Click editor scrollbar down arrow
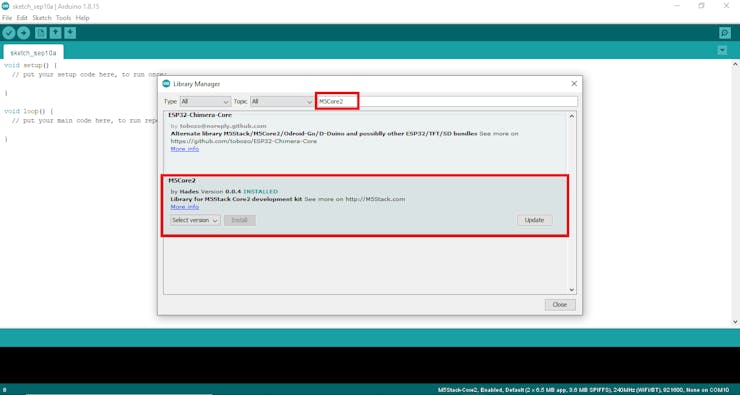Viewport: 740px width, 395px height. 735,322
